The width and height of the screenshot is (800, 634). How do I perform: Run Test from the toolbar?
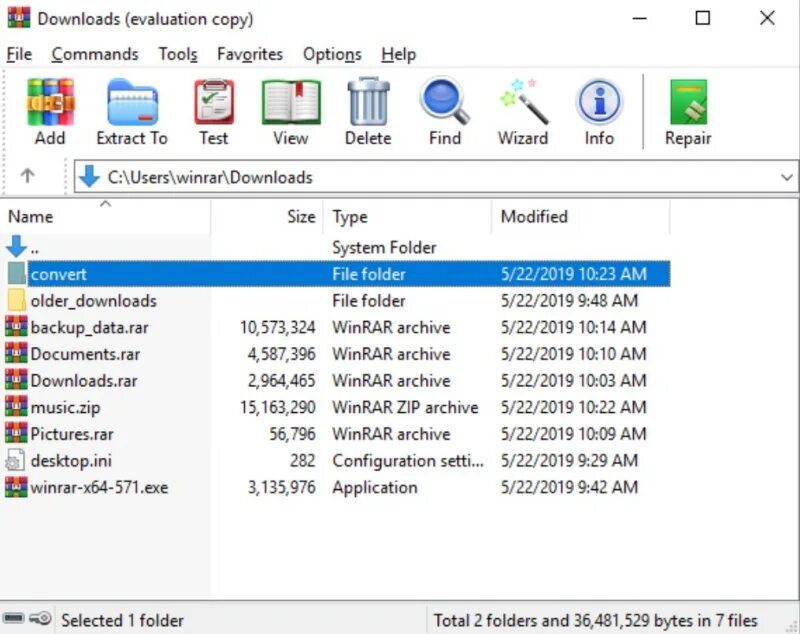click(x=214, y=103)
